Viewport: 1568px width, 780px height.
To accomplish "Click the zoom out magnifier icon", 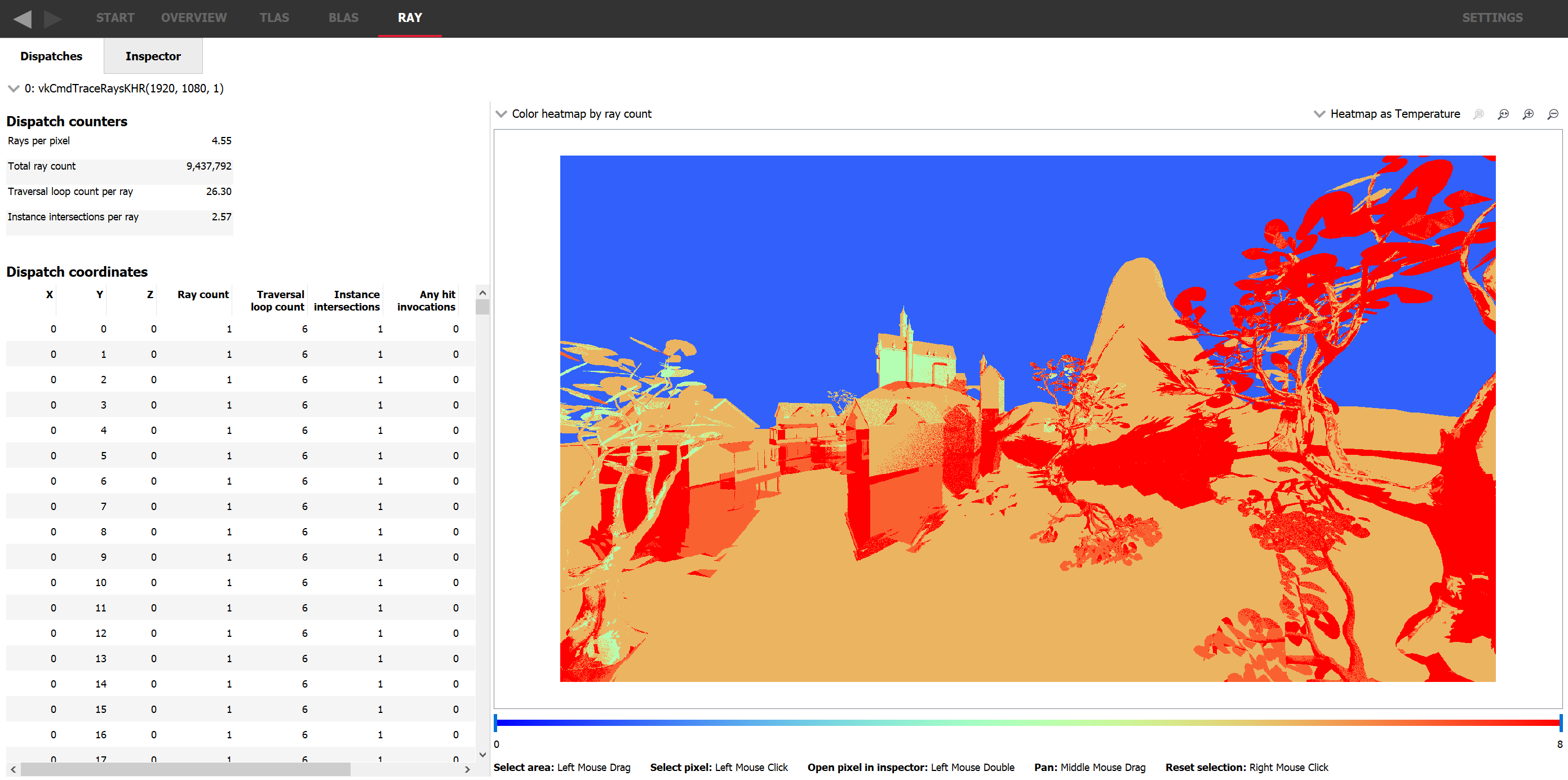I will pos(1553,114).
